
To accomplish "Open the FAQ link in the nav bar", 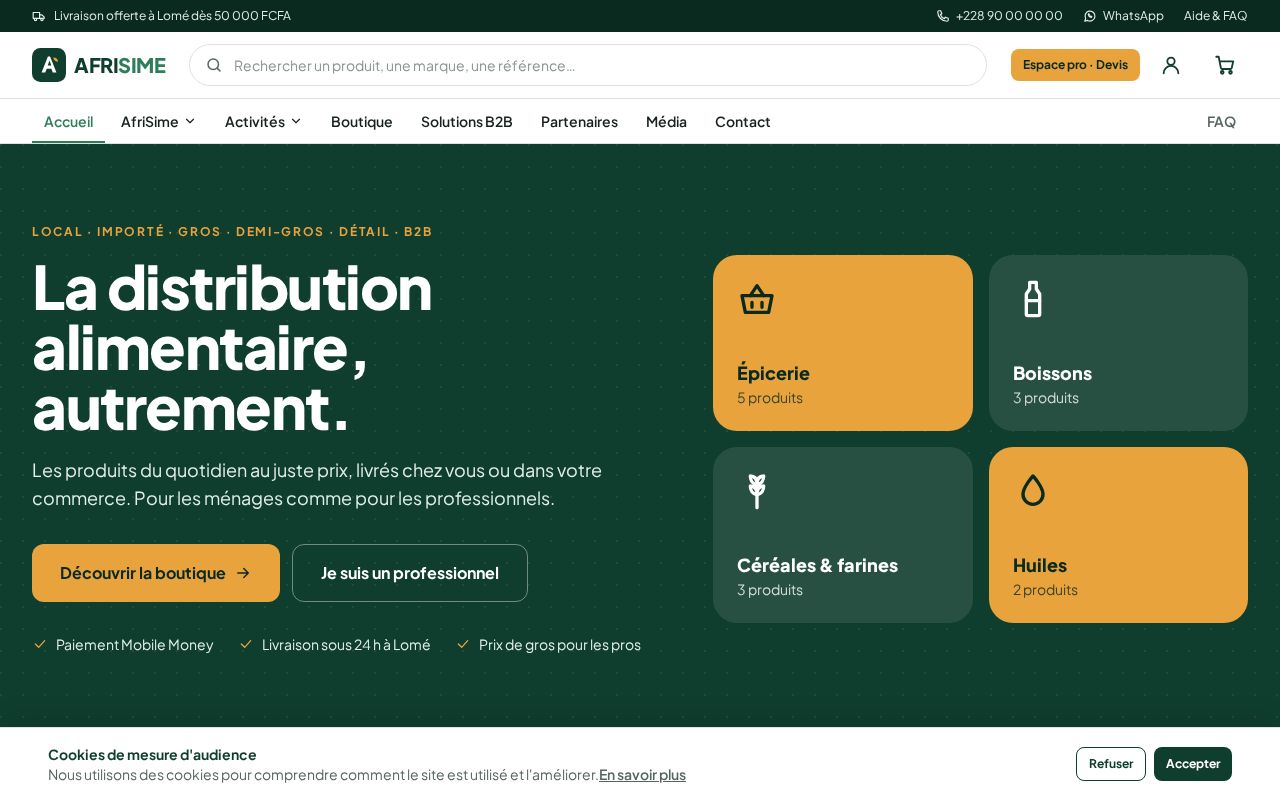I will [x=1221, y=121].
